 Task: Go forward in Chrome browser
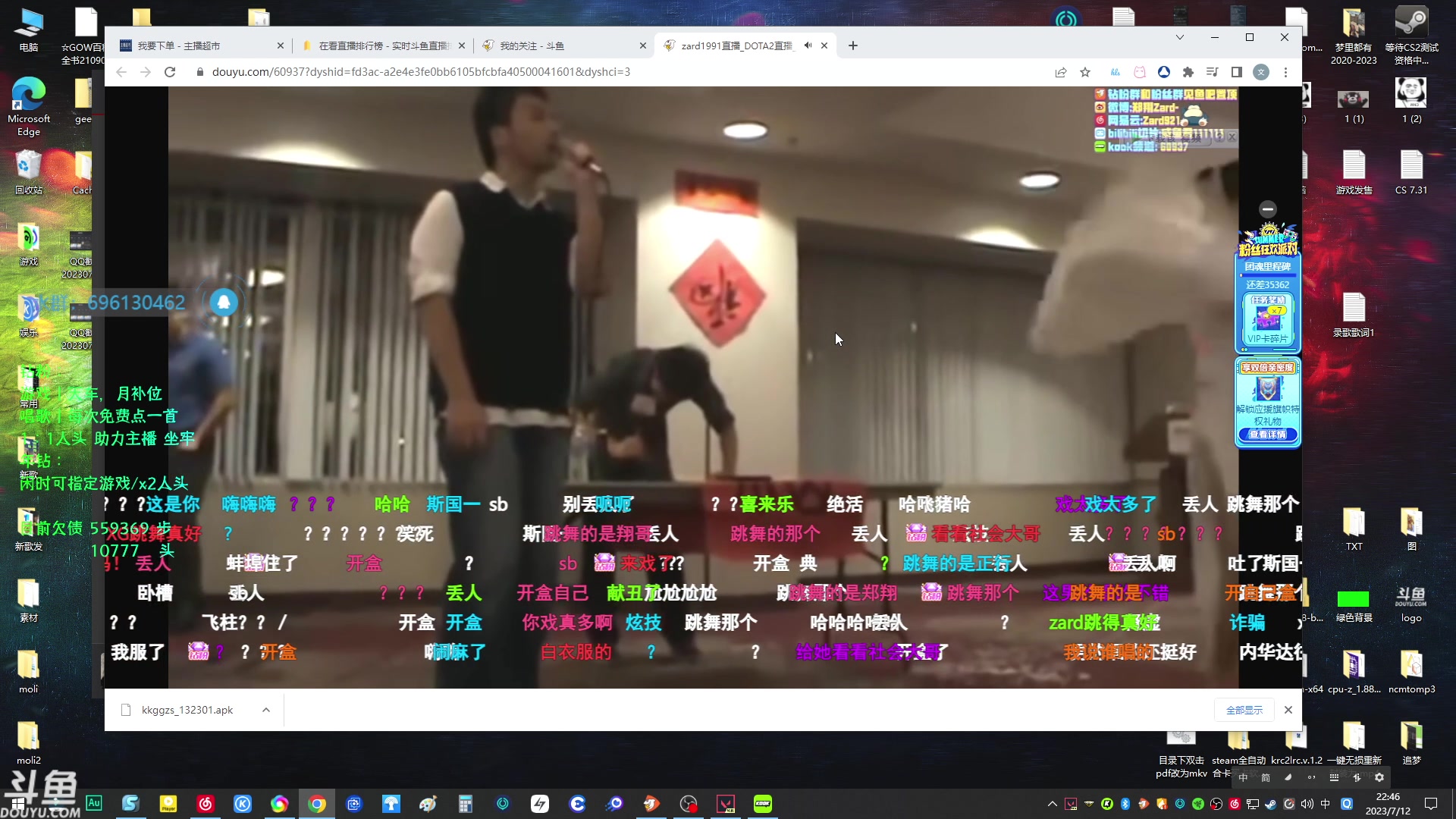[146, 72]
